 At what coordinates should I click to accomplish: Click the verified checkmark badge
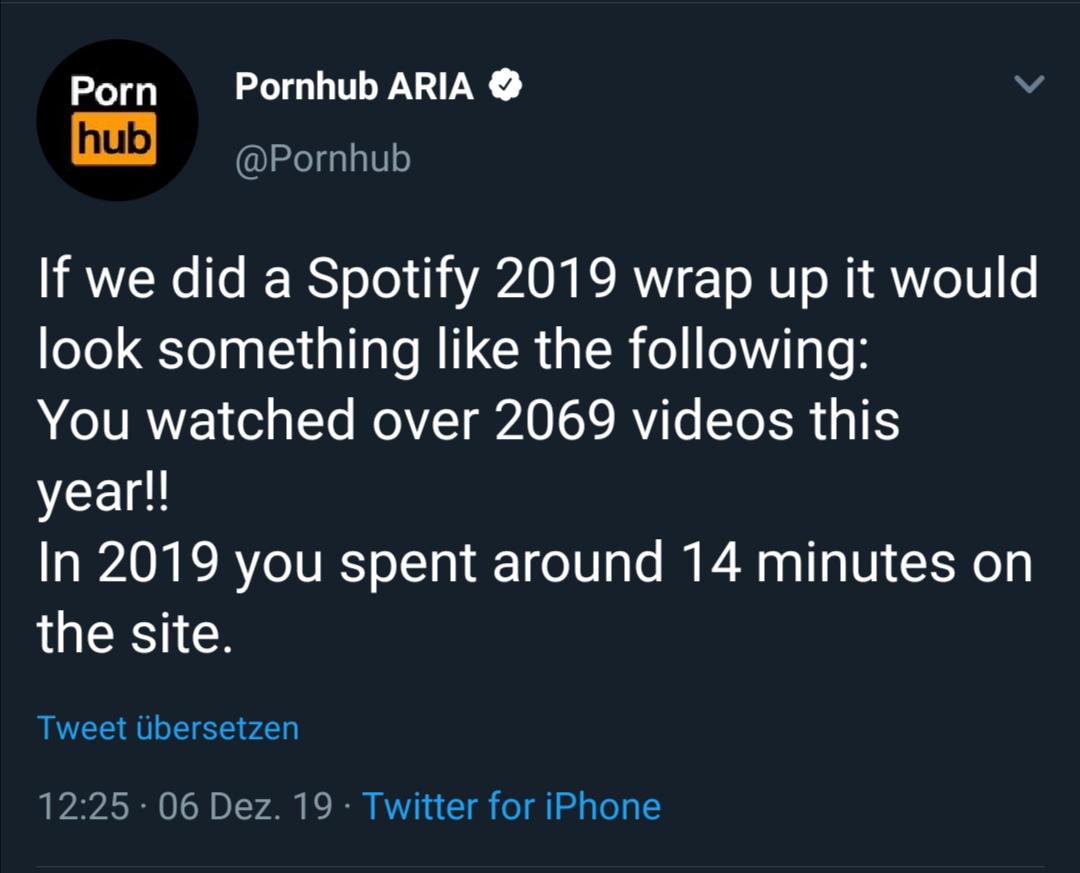point(505,88)
